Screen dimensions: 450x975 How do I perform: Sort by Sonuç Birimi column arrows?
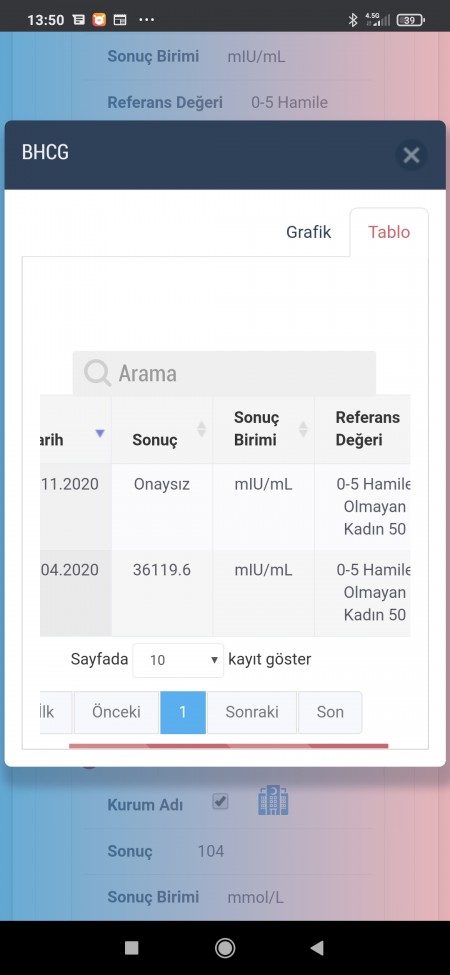click(303, 428)
